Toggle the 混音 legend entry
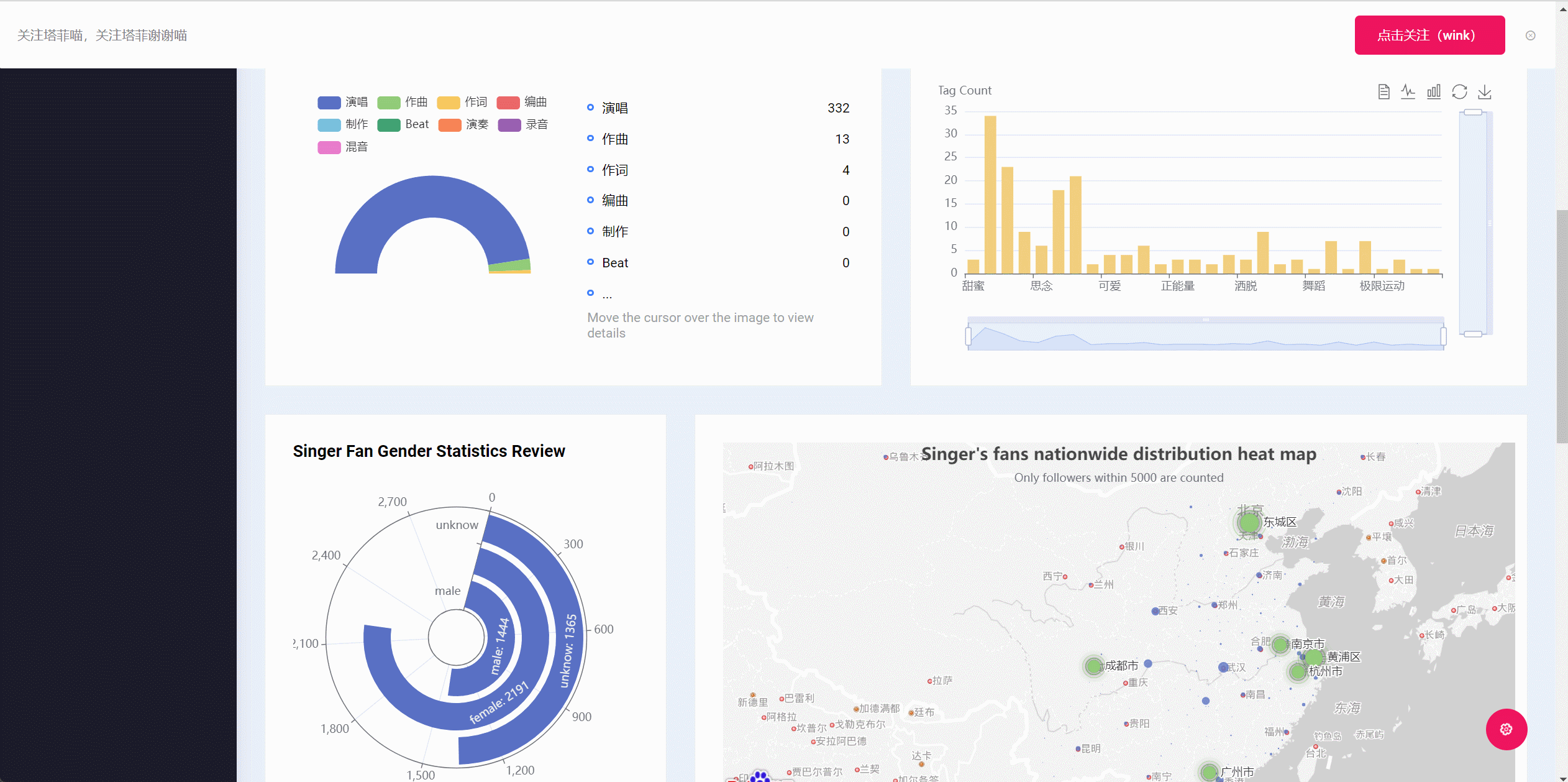Viewport: 1568px width, 782px height. click(x=342, y=147)
